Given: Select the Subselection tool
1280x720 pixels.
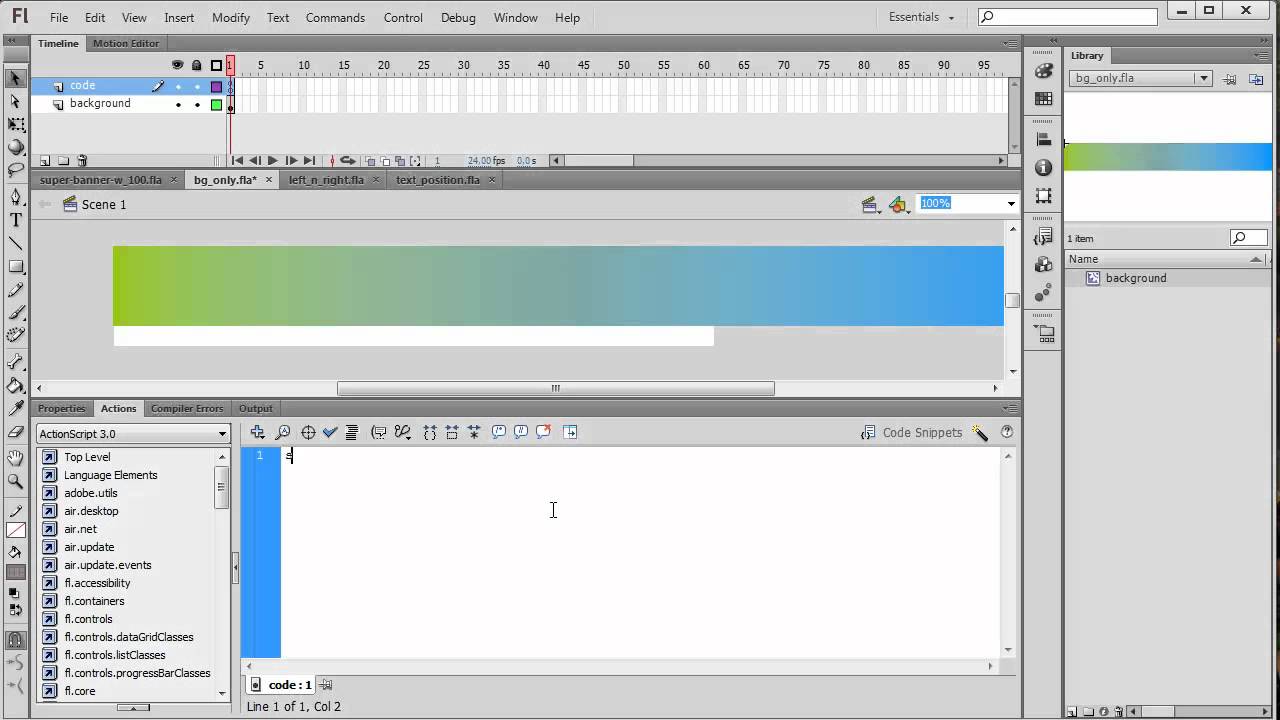Looking at the screenshot, I should (15, 101).
